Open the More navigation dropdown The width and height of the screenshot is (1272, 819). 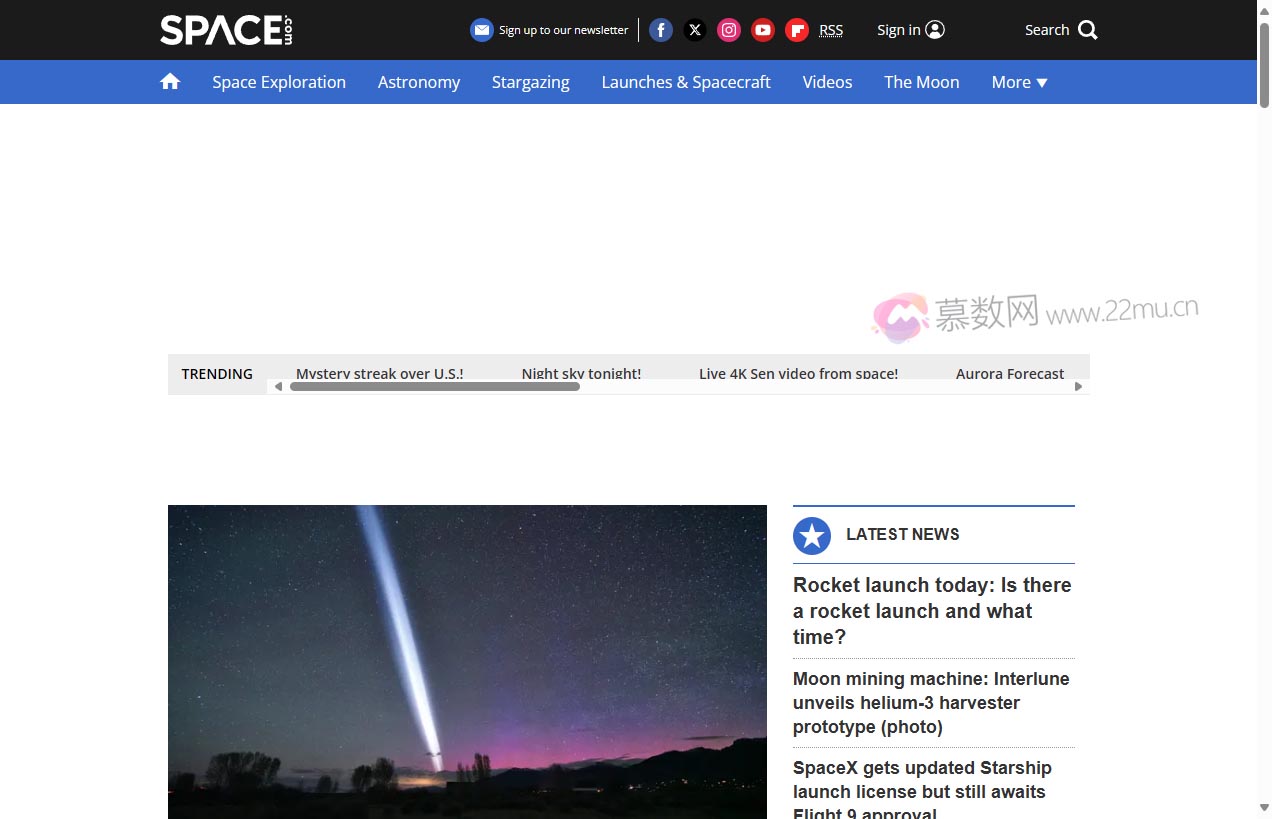[x=1018, y=82]
